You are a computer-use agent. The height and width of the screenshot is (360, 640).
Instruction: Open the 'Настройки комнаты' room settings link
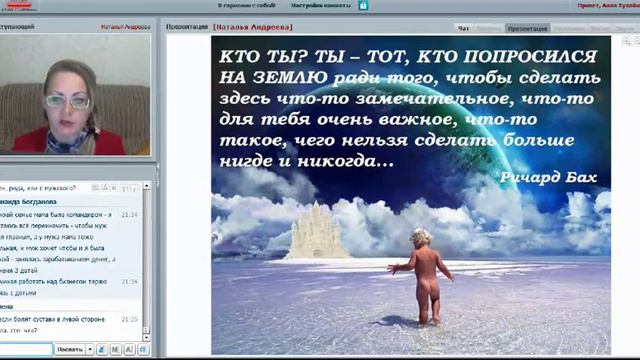321,5
